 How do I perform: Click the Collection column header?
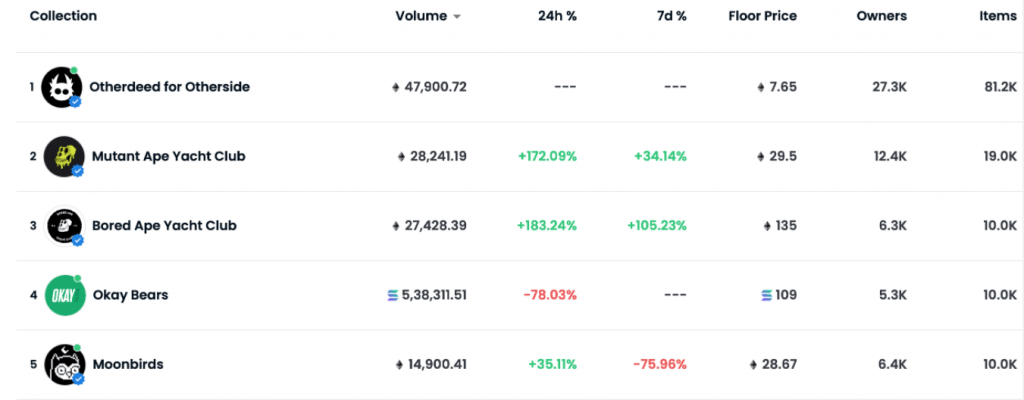[x=63, y=16]
